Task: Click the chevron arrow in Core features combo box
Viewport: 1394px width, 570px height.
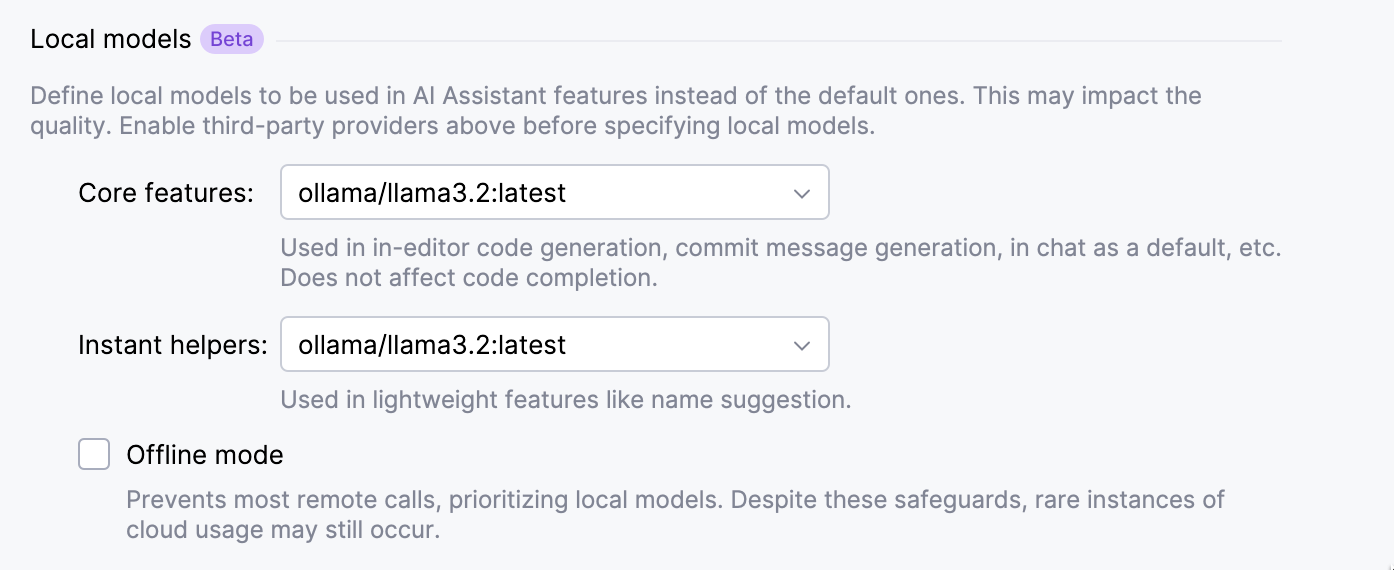Action: (x=801, y=194)
